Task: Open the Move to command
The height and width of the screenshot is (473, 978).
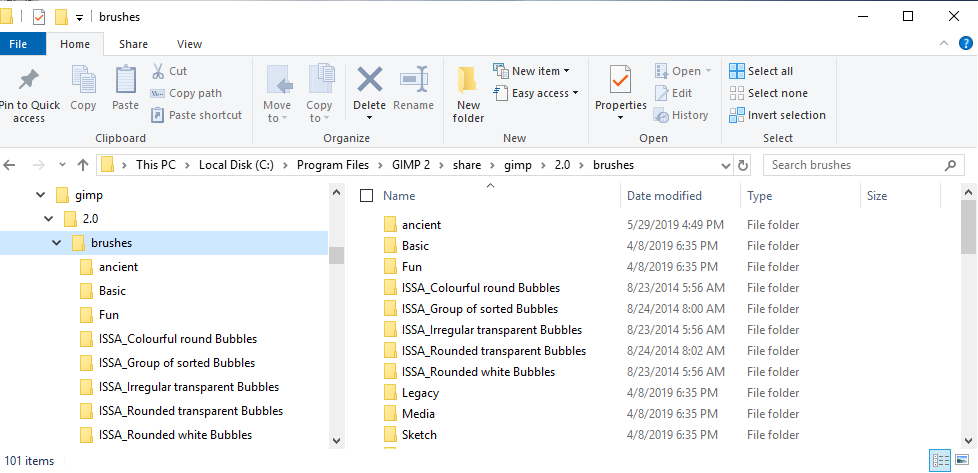Action: point(276,94)
